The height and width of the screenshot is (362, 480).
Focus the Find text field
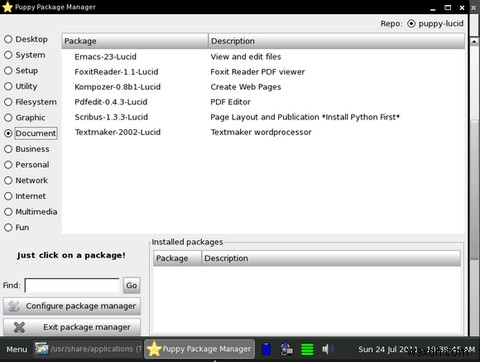[x=72, y=285]
